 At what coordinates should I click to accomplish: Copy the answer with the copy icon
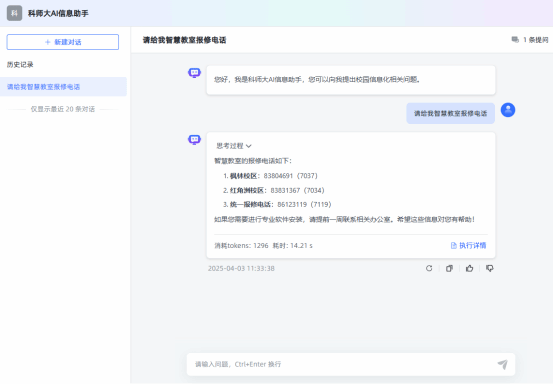(x=449, y=268)
